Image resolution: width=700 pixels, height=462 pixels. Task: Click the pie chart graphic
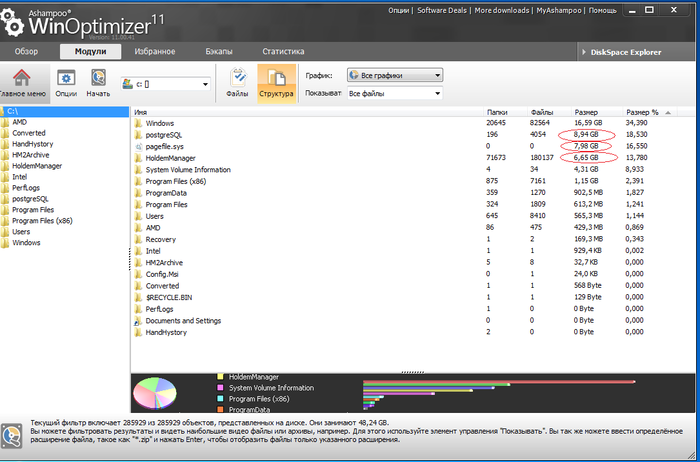point(154,393)
